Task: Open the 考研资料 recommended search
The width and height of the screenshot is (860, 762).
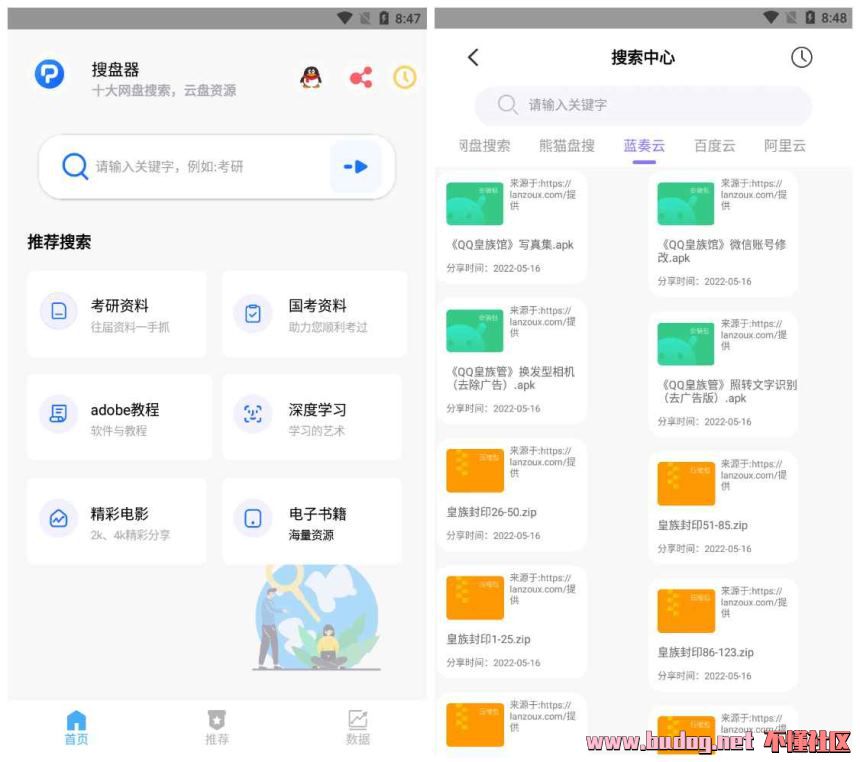Action: pos(117,314)
